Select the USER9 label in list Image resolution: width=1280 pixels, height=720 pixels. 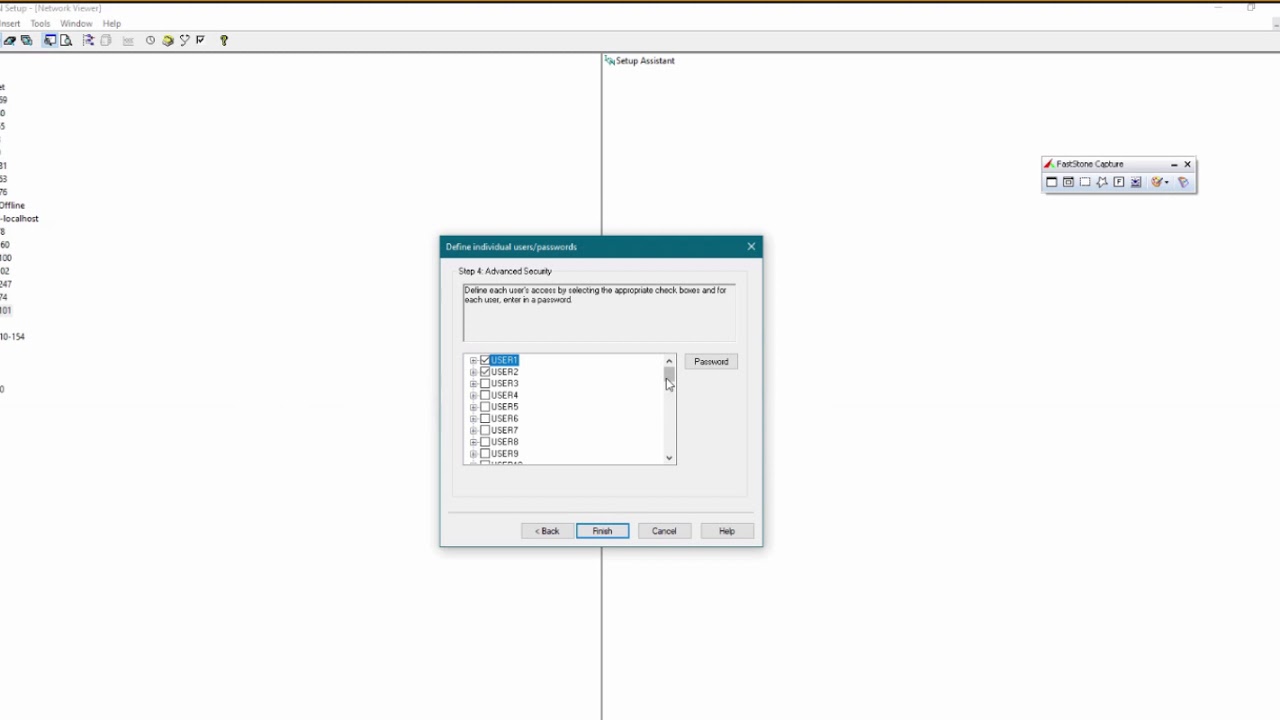[x=504, y=454]
